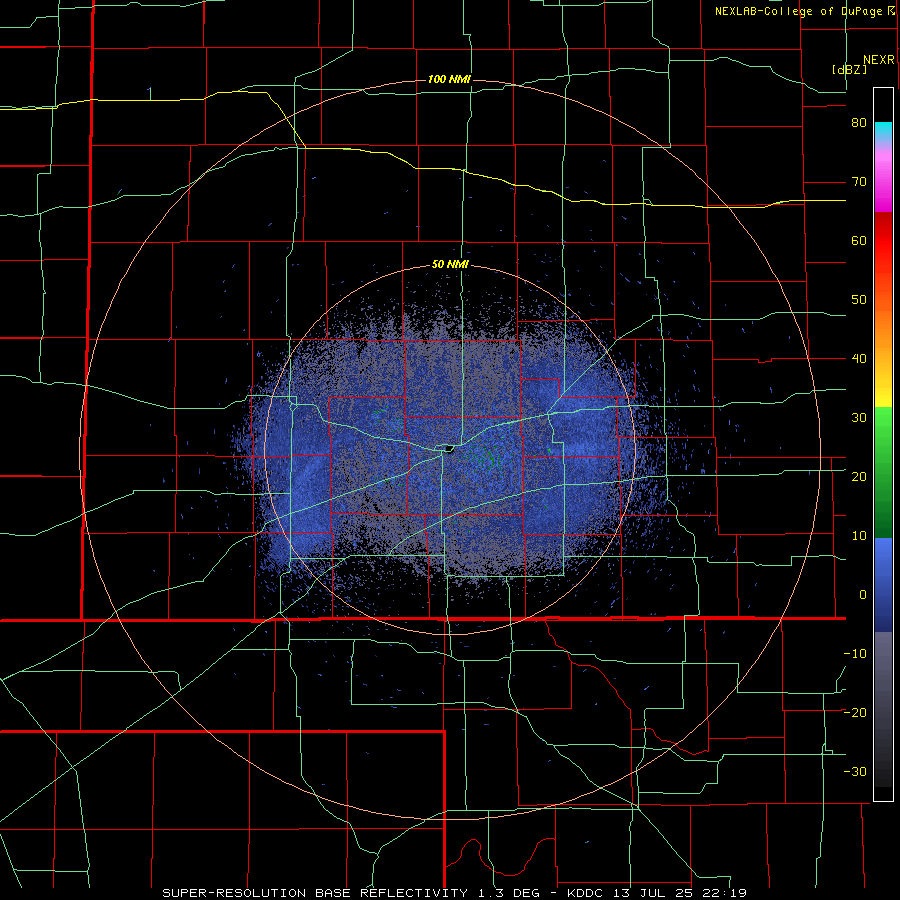Image resolution: width=900 pixels, height=900 pixels.
Task: Click the [dBZ] units label
Action: 849,69
